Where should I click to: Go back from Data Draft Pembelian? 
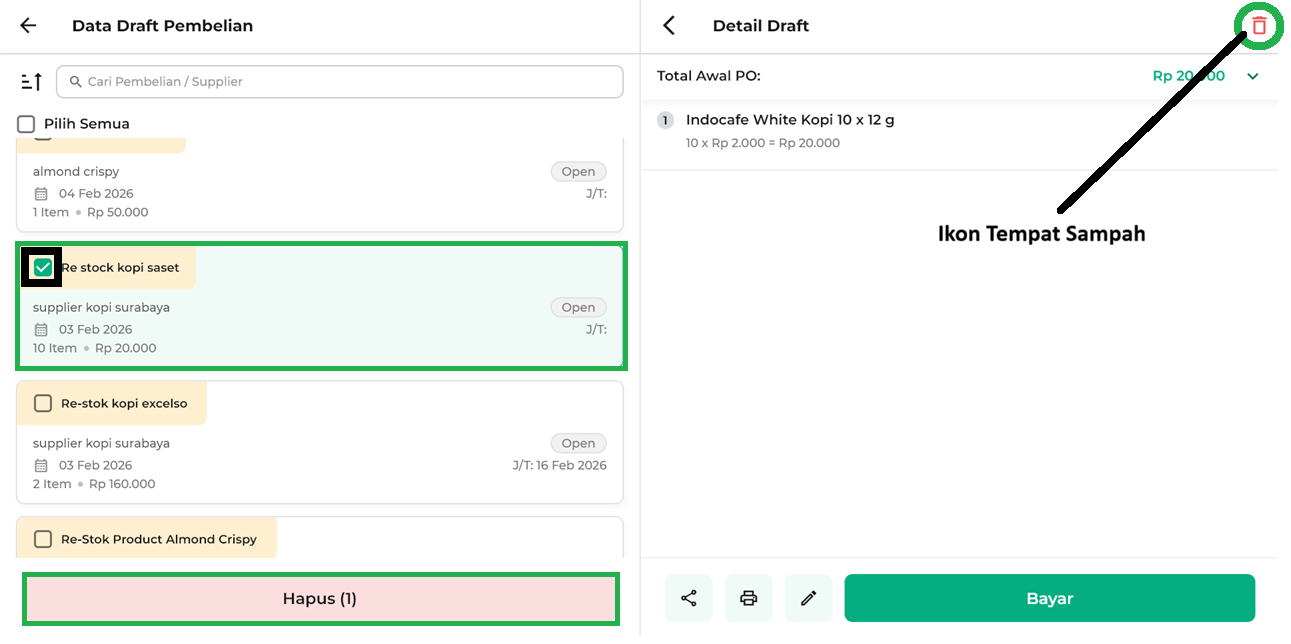pos(28,26)
